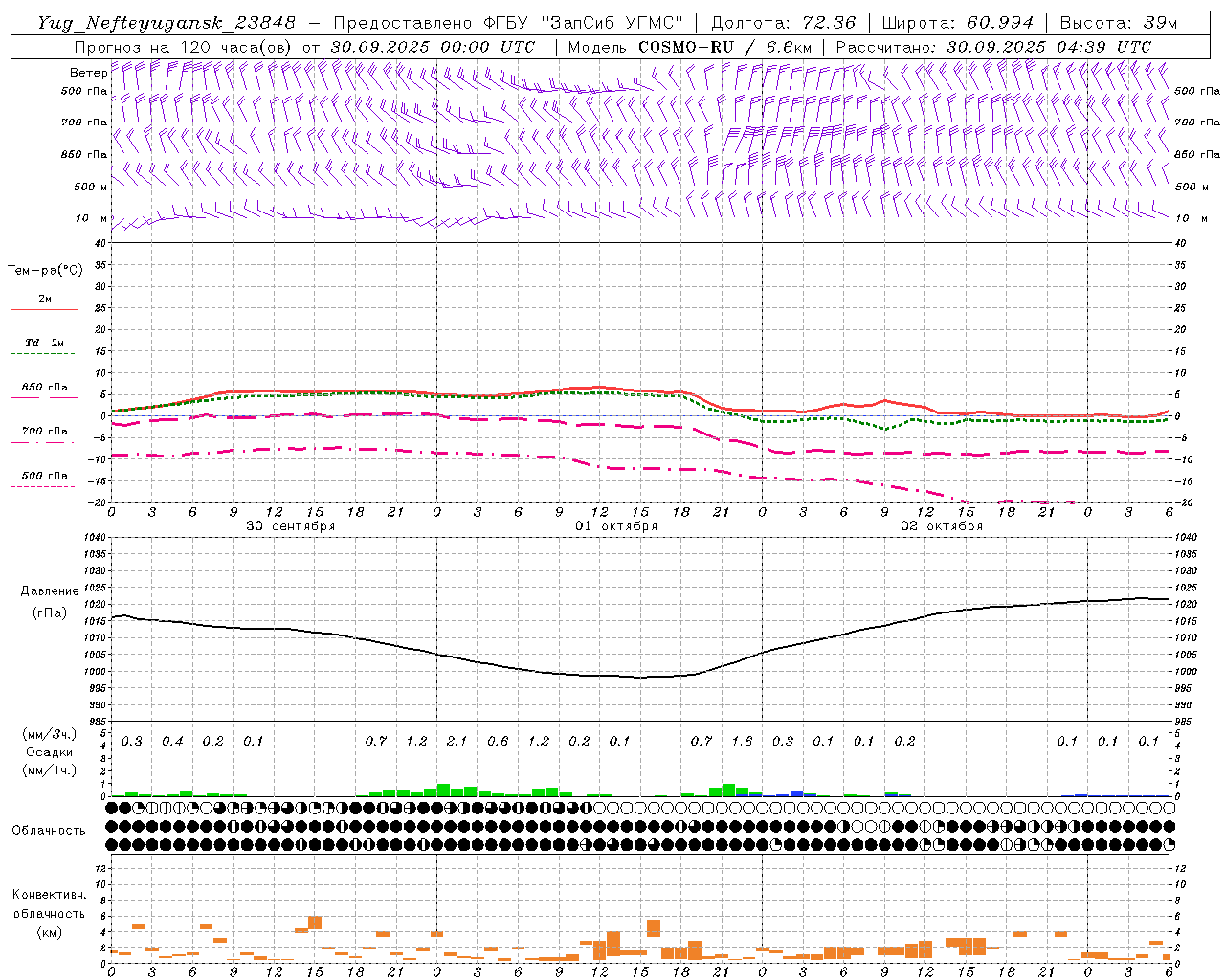Click the date label 02 октября
Screen dimensions: 1225x980
[942, 526]
